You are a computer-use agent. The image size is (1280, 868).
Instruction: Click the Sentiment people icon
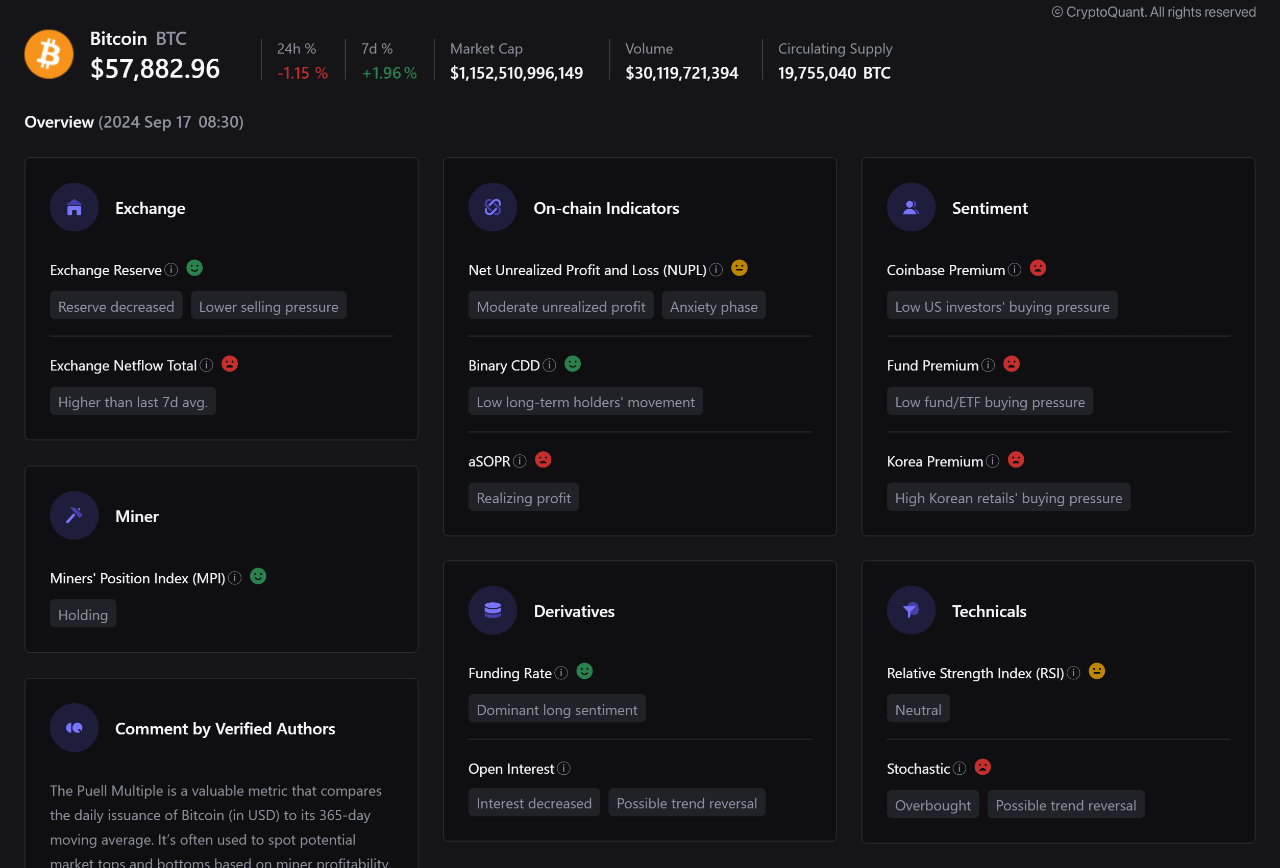(x=911, y=207)
